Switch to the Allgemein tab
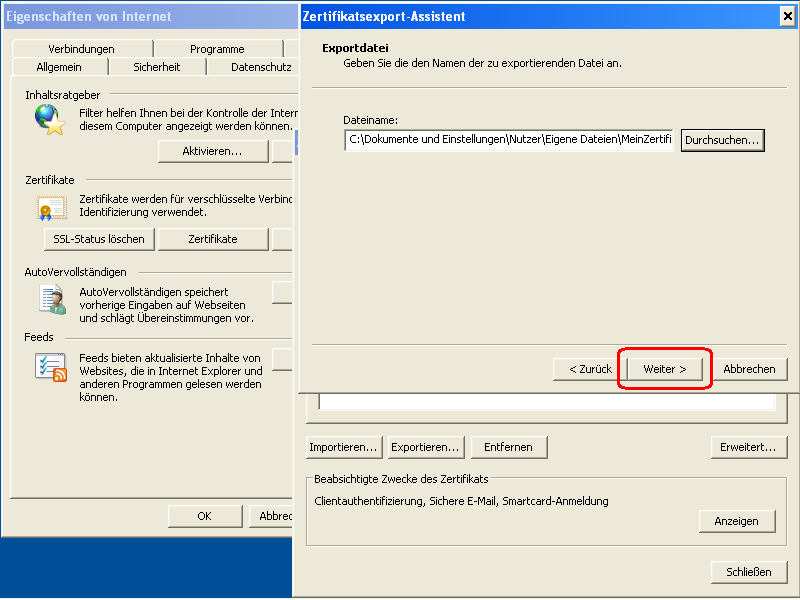This screenshot has width=800, height=600. (59, 66)
